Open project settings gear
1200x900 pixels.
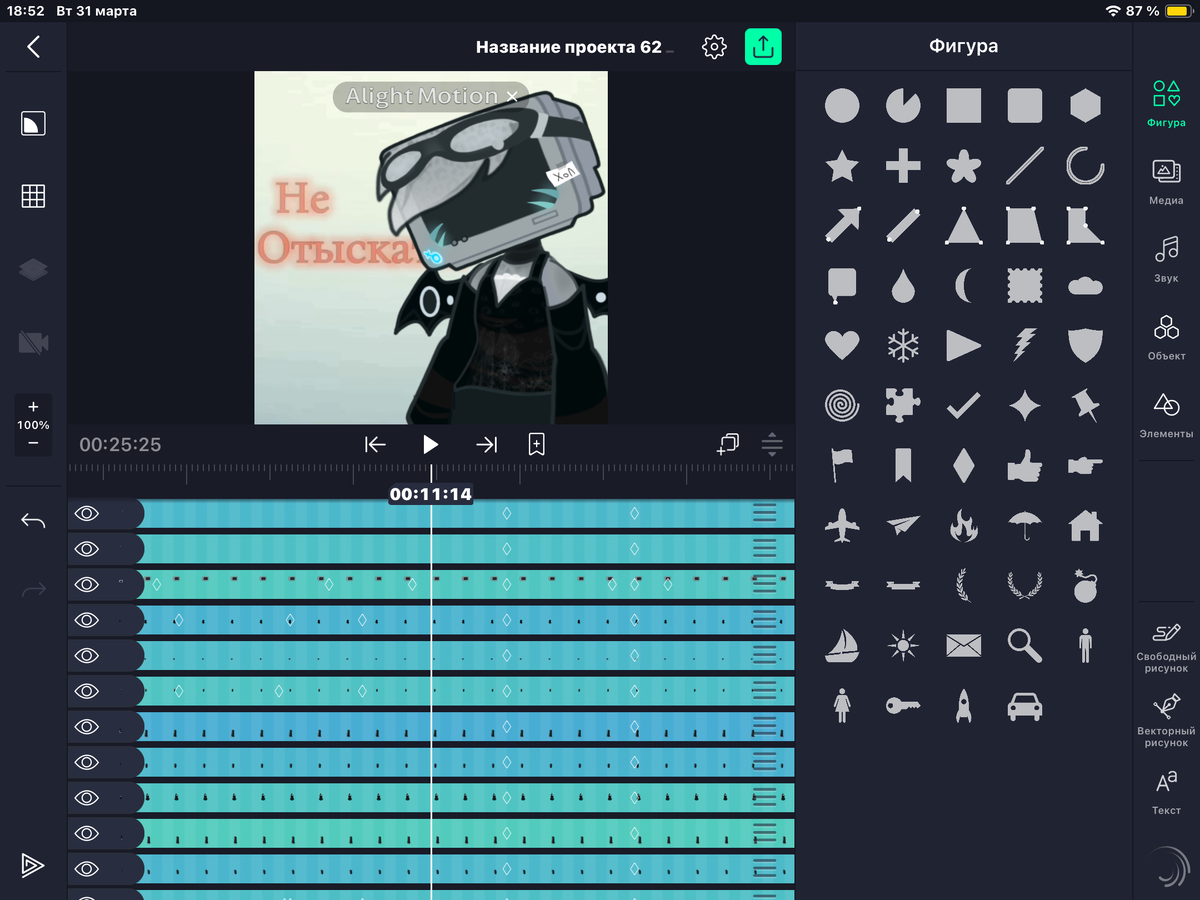pos(714,47)
